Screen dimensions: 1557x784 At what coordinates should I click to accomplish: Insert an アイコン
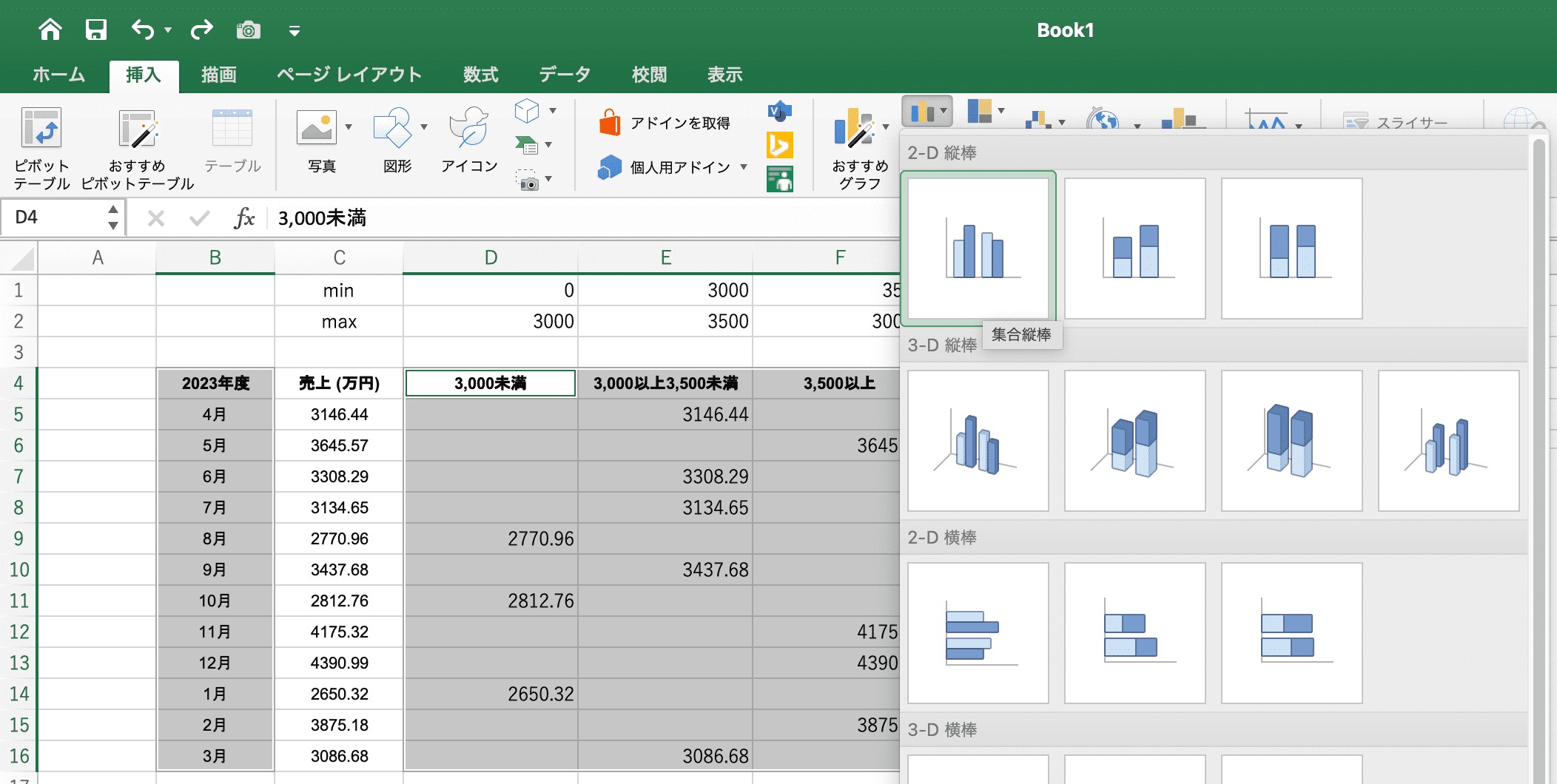pyautogui.click(x=469, y=141)
